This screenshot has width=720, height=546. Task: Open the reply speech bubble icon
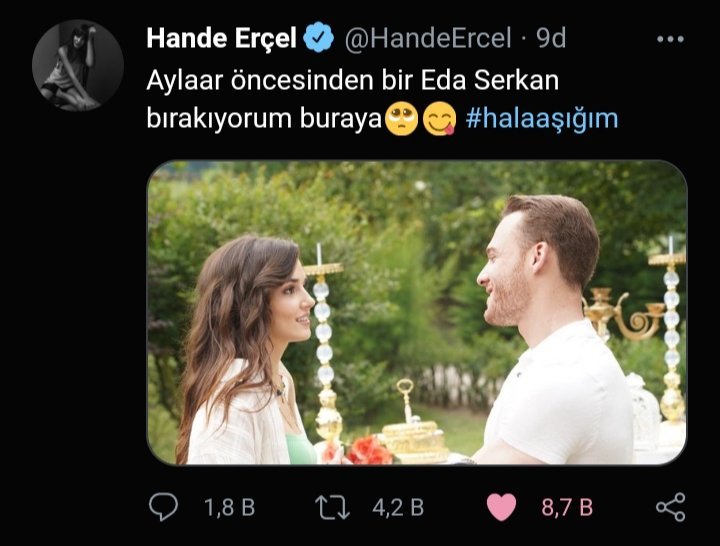163,507
